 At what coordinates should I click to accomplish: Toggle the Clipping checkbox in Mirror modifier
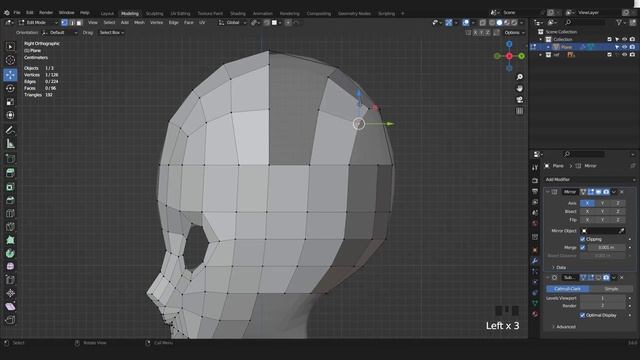pos(582,239)
